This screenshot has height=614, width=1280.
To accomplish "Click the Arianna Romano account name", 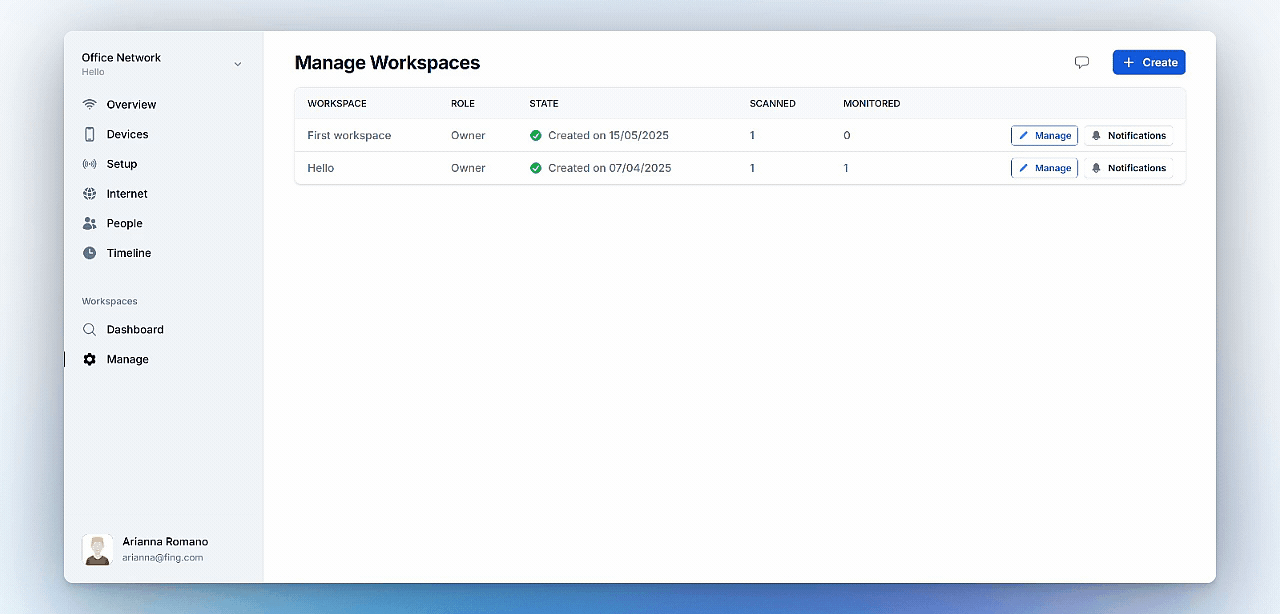I will coord(165,541).
